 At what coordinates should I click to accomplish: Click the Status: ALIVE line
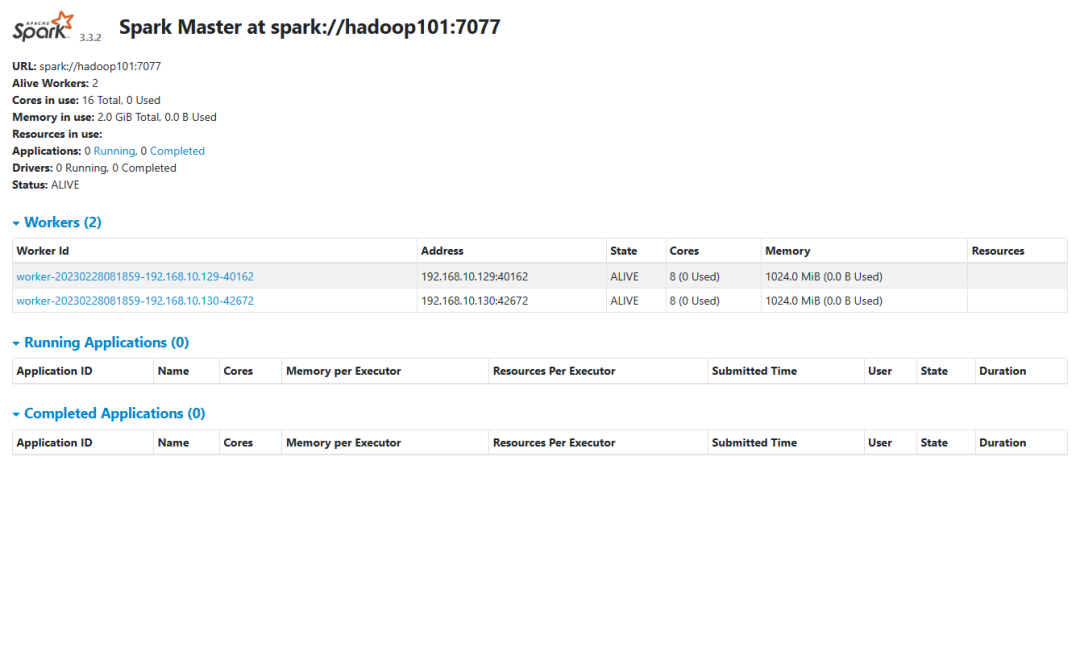[x=45, y=185]
